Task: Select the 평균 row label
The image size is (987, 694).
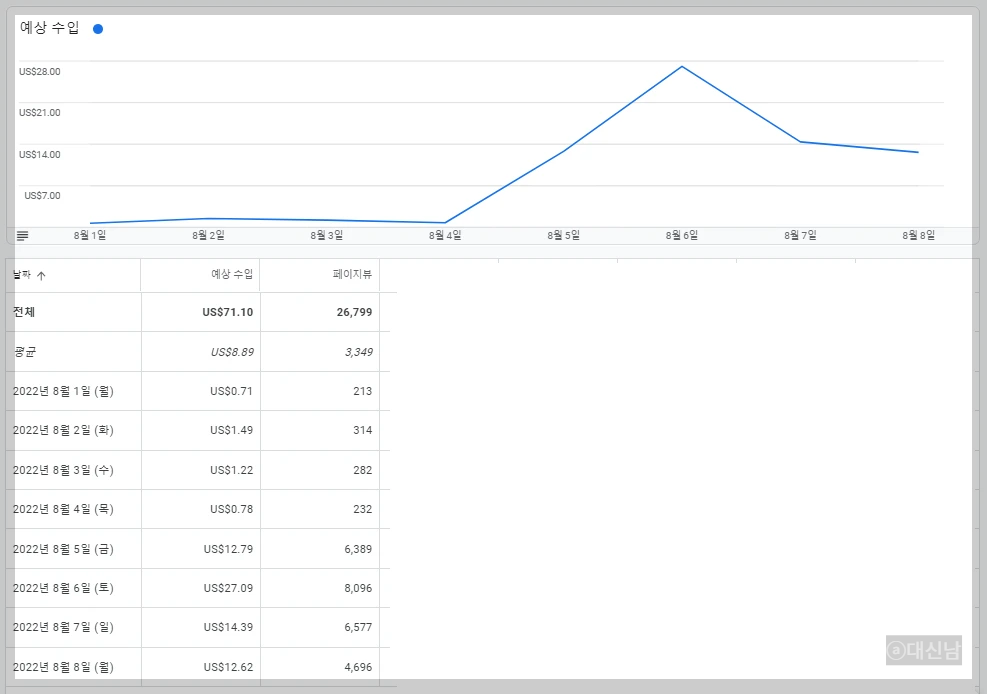Action: (24, 352)
